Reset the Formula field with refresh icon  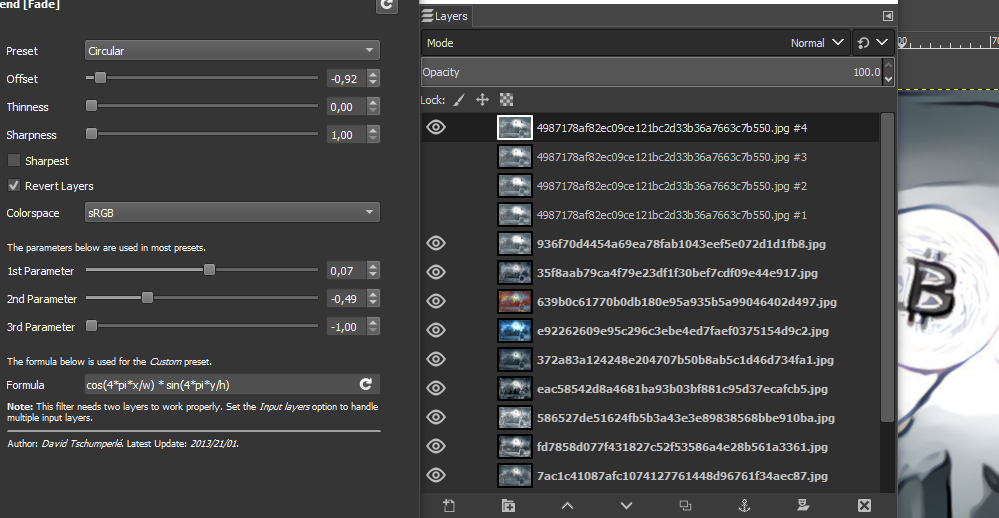366,384
